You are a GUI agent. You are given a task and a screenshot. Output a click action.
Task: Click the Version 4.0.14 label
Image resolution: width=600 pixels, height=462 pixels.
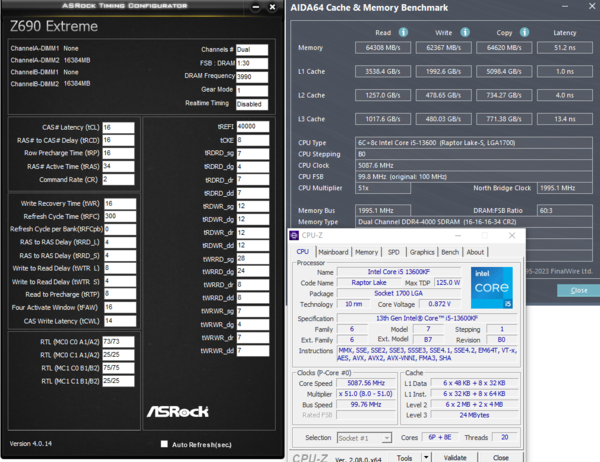31,444
